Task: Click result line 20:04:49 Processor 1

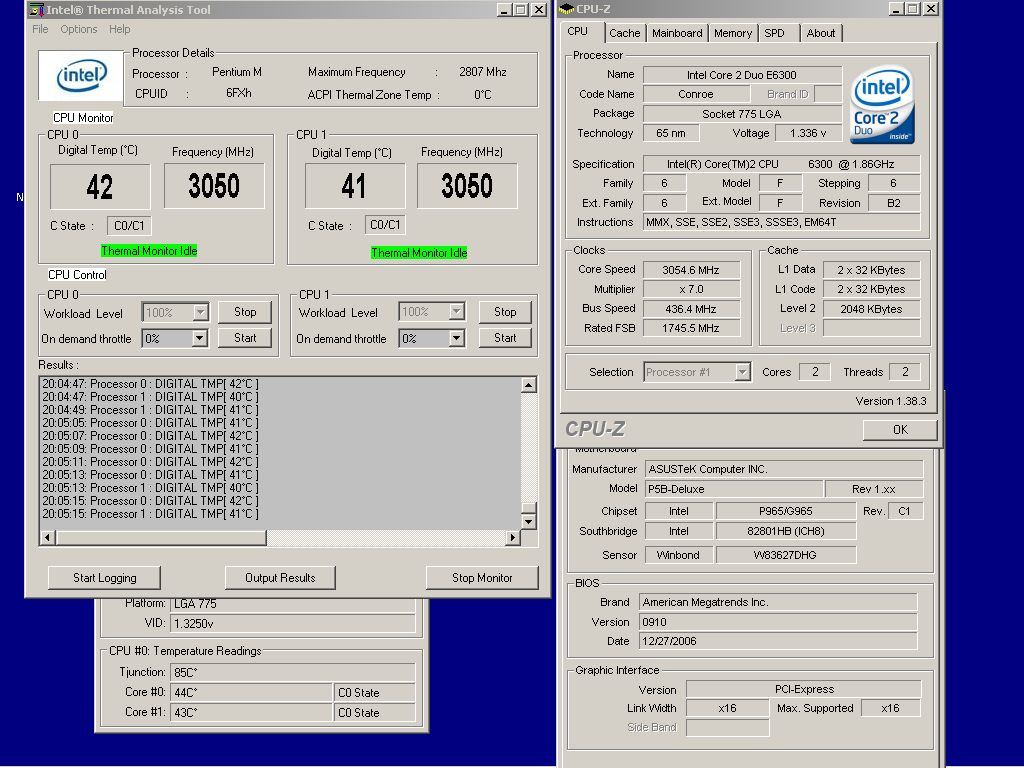Action: [x=150, y=410]
